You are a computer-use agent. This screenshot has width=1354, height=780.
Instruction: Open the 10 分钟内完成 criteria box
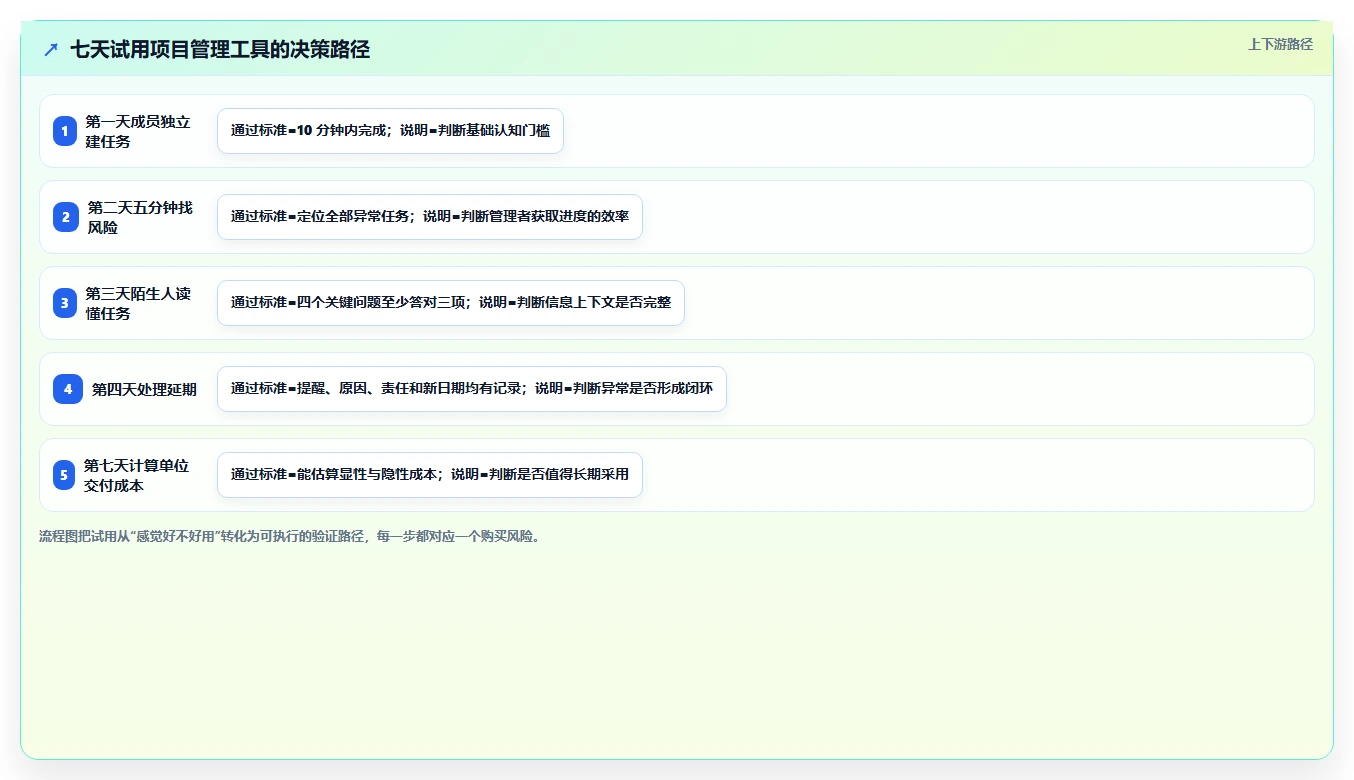(x=390, y=131)
